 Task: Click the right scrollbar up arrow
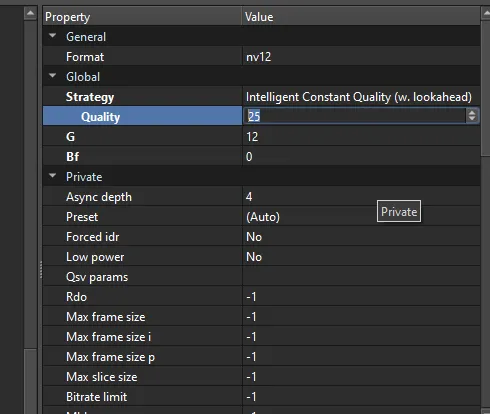(x=486, y=13)
